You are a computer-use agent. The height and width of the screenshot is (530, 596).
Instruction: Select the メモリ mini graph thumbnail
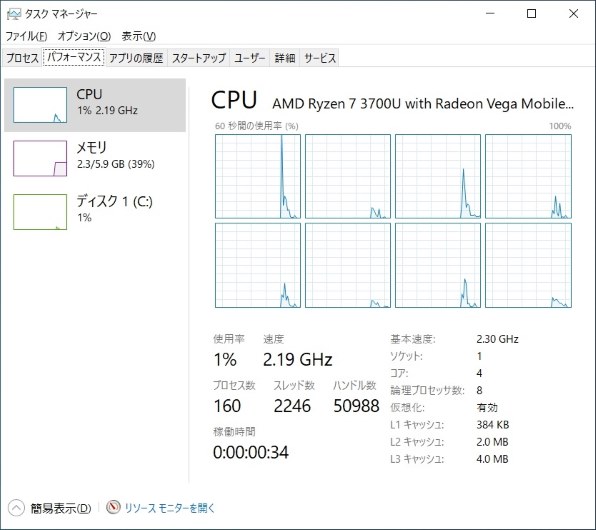tap(40, 159)
